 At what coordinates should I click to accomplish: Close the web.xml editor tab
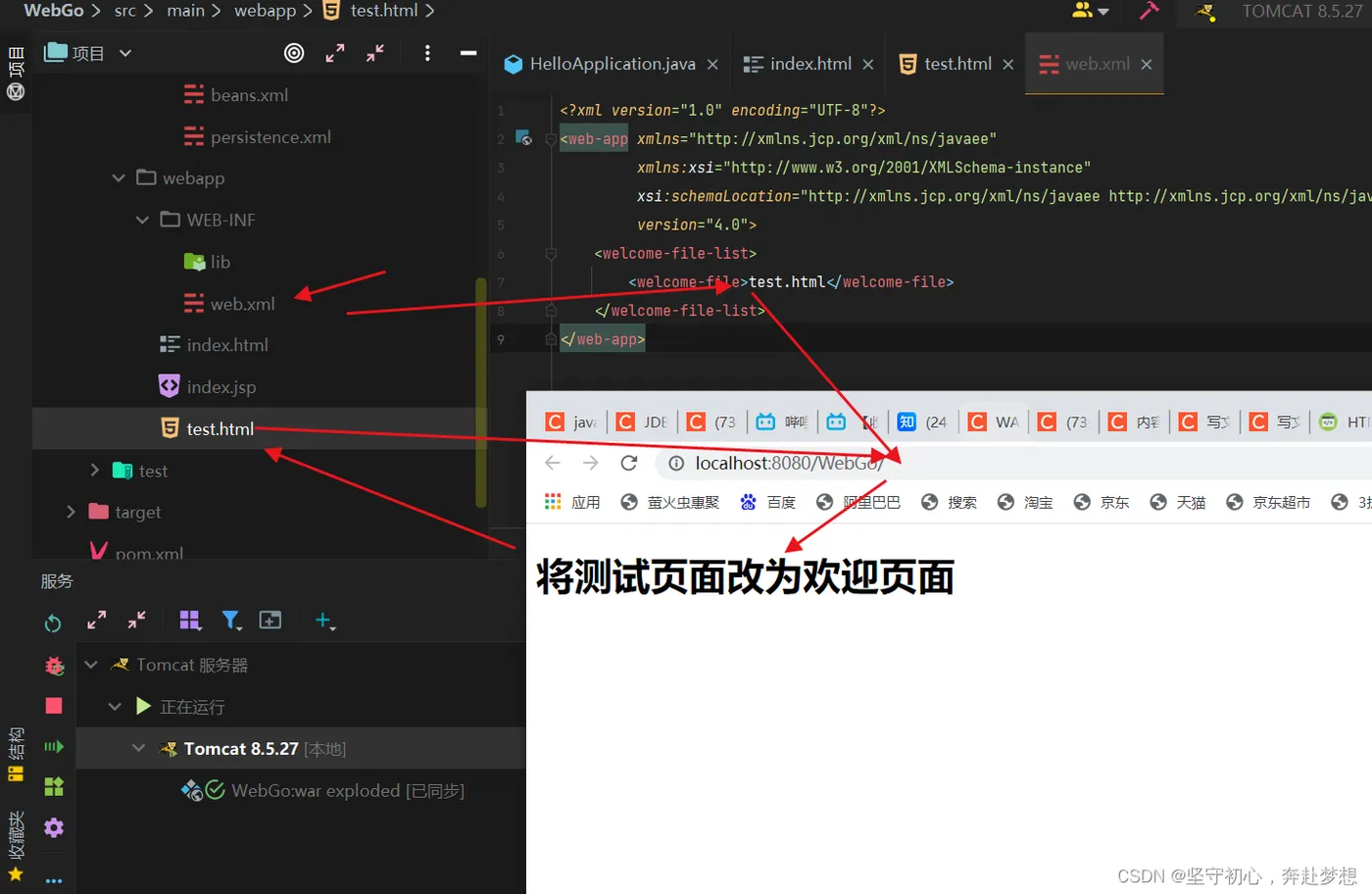coord(1146,65)
